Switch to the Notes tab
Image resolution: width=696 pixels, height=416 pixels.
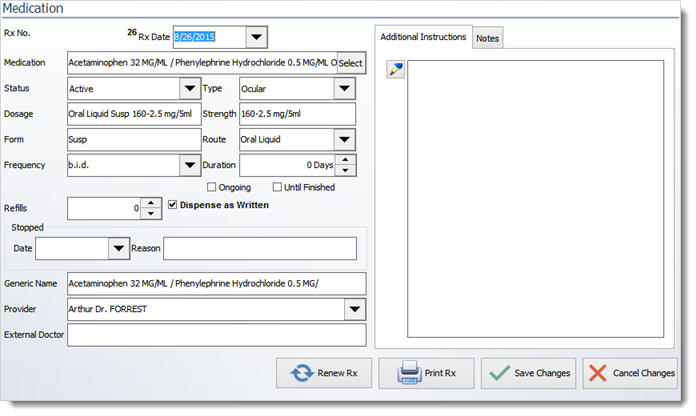tap(487, 38)
